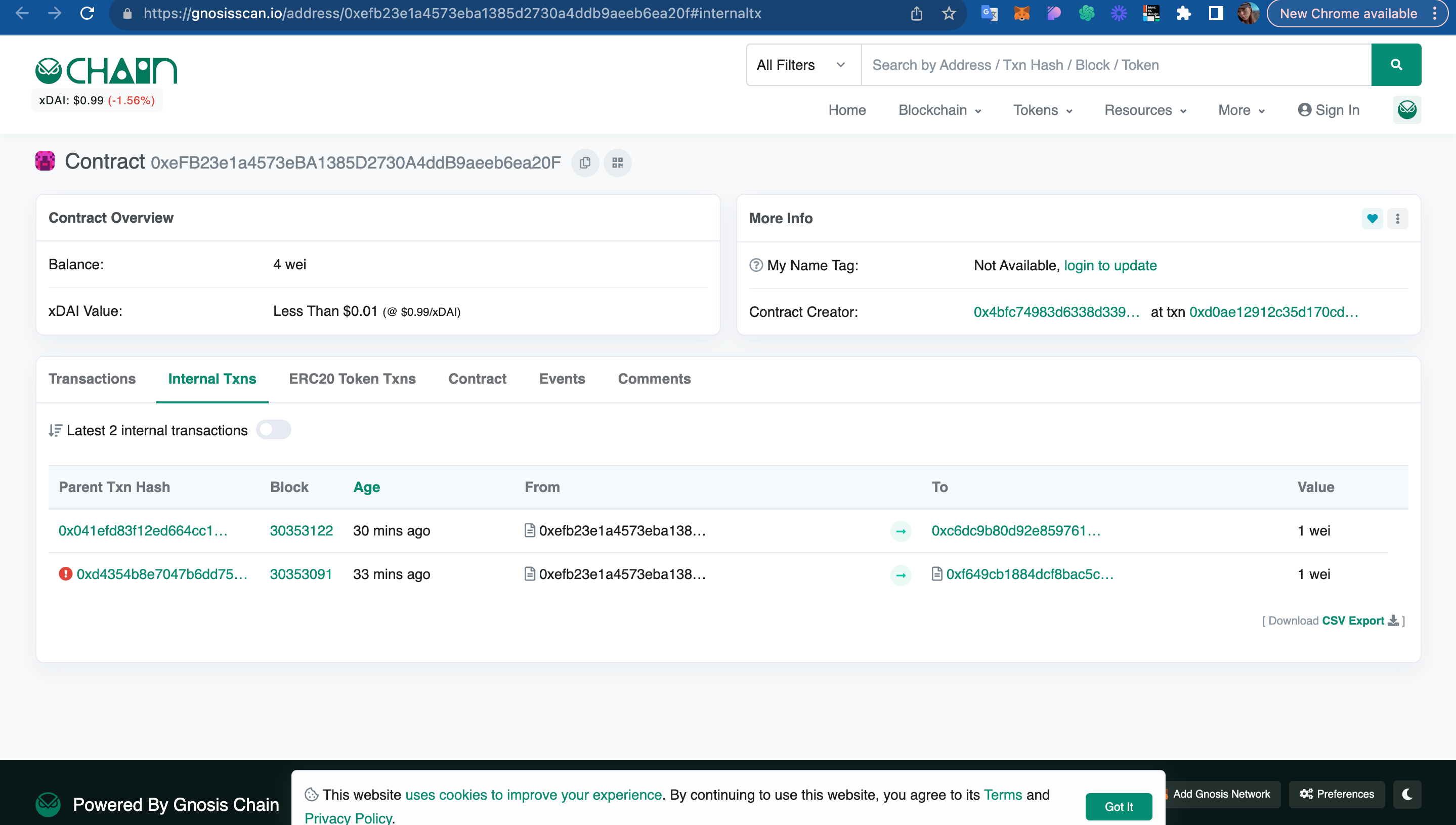The width and height of the screenshot is (1456, 825).
Task: Open the browser extensions puzzle icon
Action: (1184, 13)
